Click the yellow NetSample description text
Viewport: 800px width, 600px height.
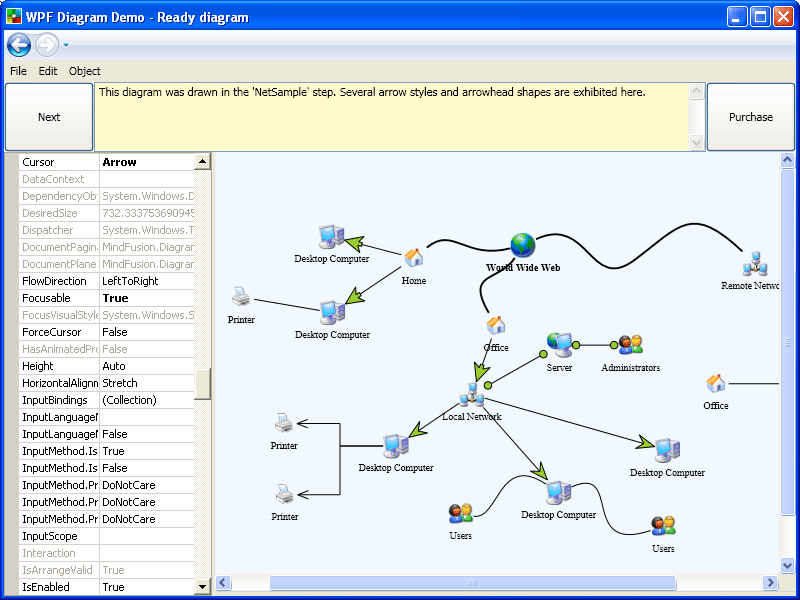point(372,92)
